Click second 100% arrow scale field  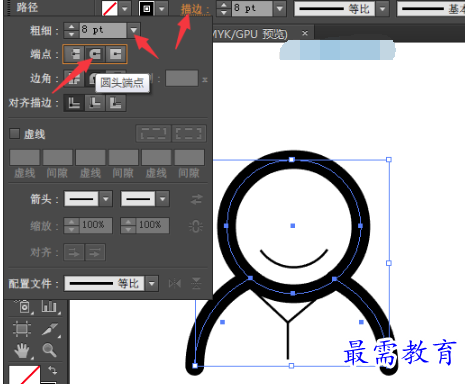pyautogui.click(x=152, y=226)
